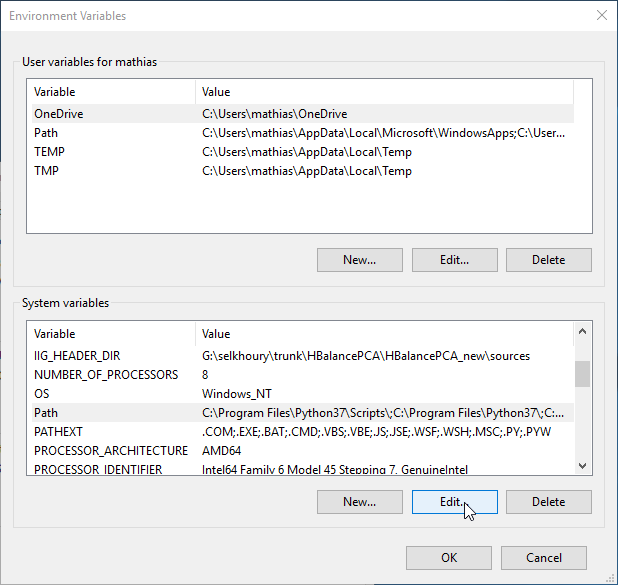
Task: Select the PROCESSOR_ARCHITECTURE system variable
Action: (303, 451)
